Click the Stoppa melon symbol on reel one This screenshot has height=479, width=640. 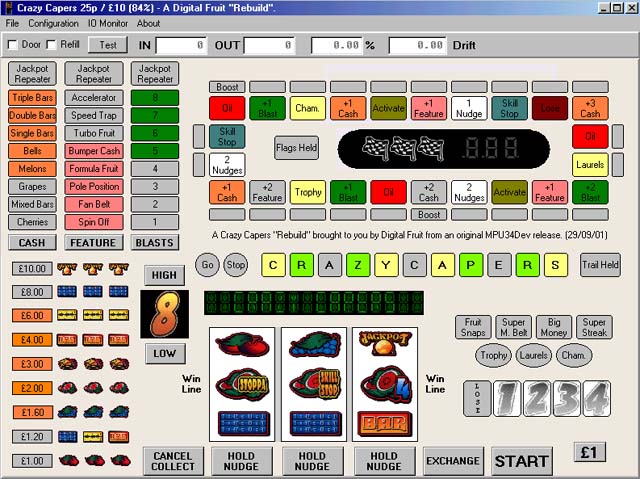coord(242,384)
